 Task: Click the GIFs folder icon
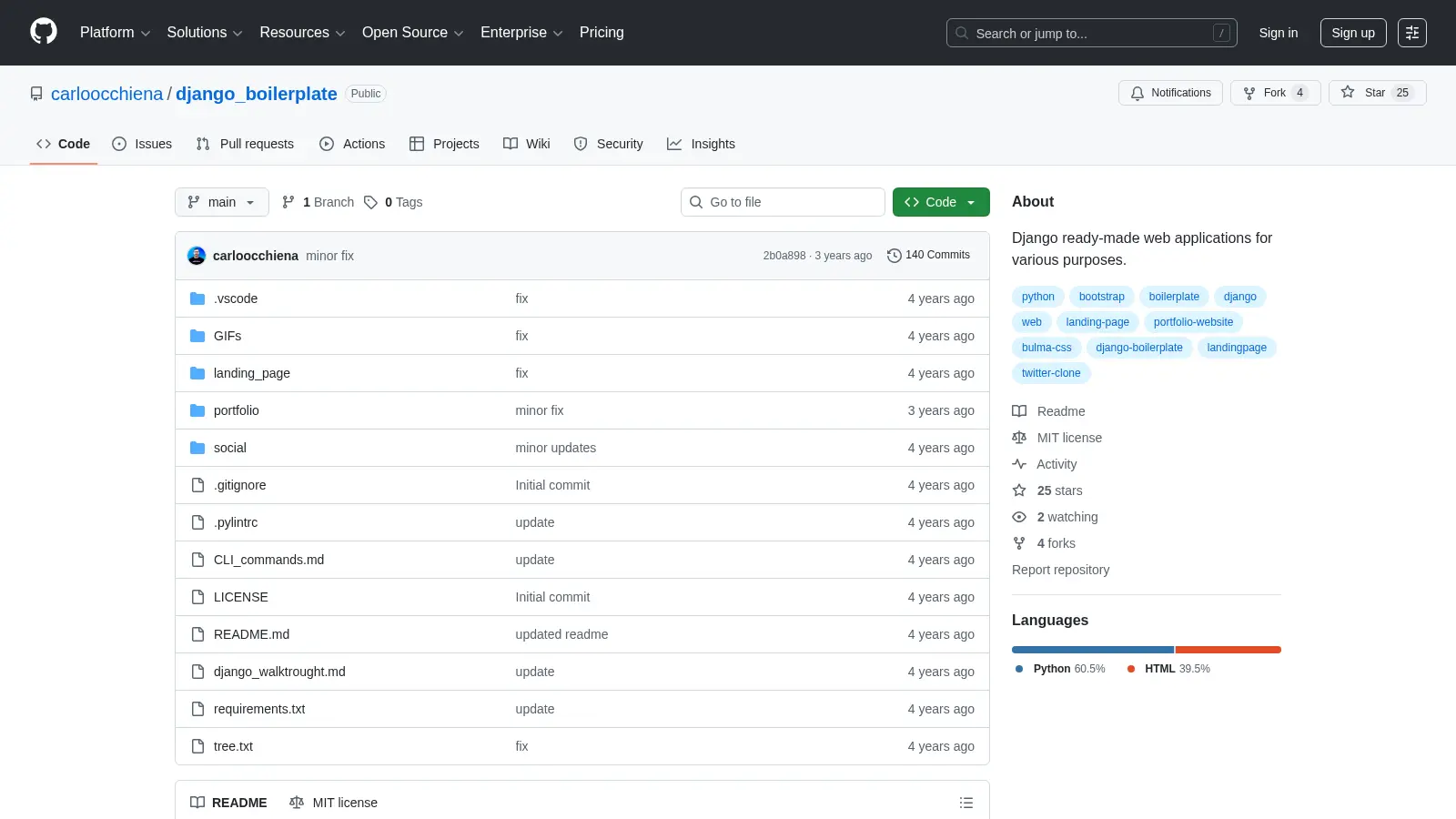click(x=197, y=336)
